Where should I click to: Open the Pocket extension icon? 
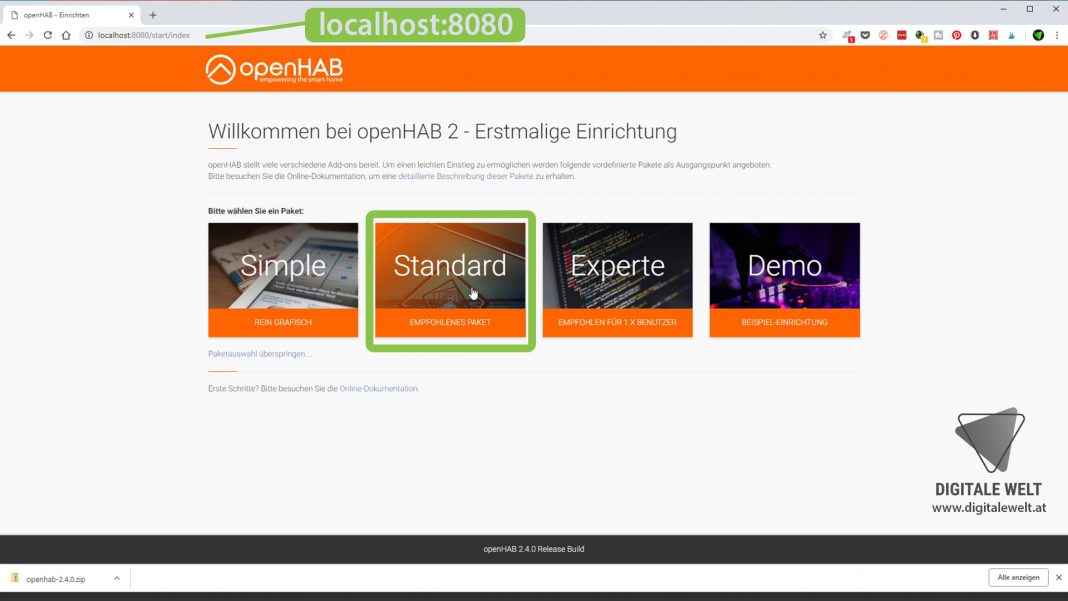point(866,34)
